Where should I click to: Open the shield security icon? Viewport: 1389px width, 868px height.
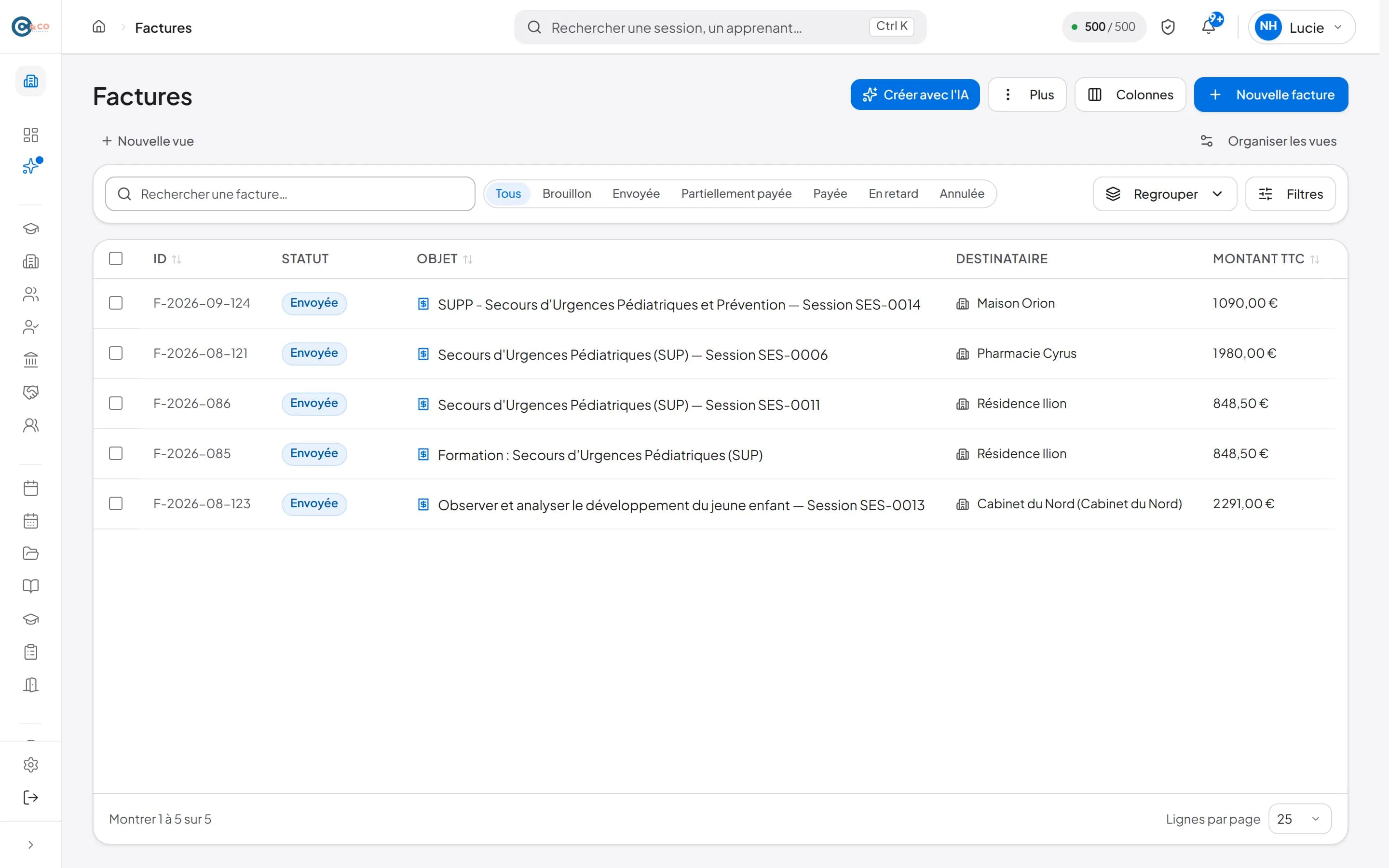(x=1168, y=27)
